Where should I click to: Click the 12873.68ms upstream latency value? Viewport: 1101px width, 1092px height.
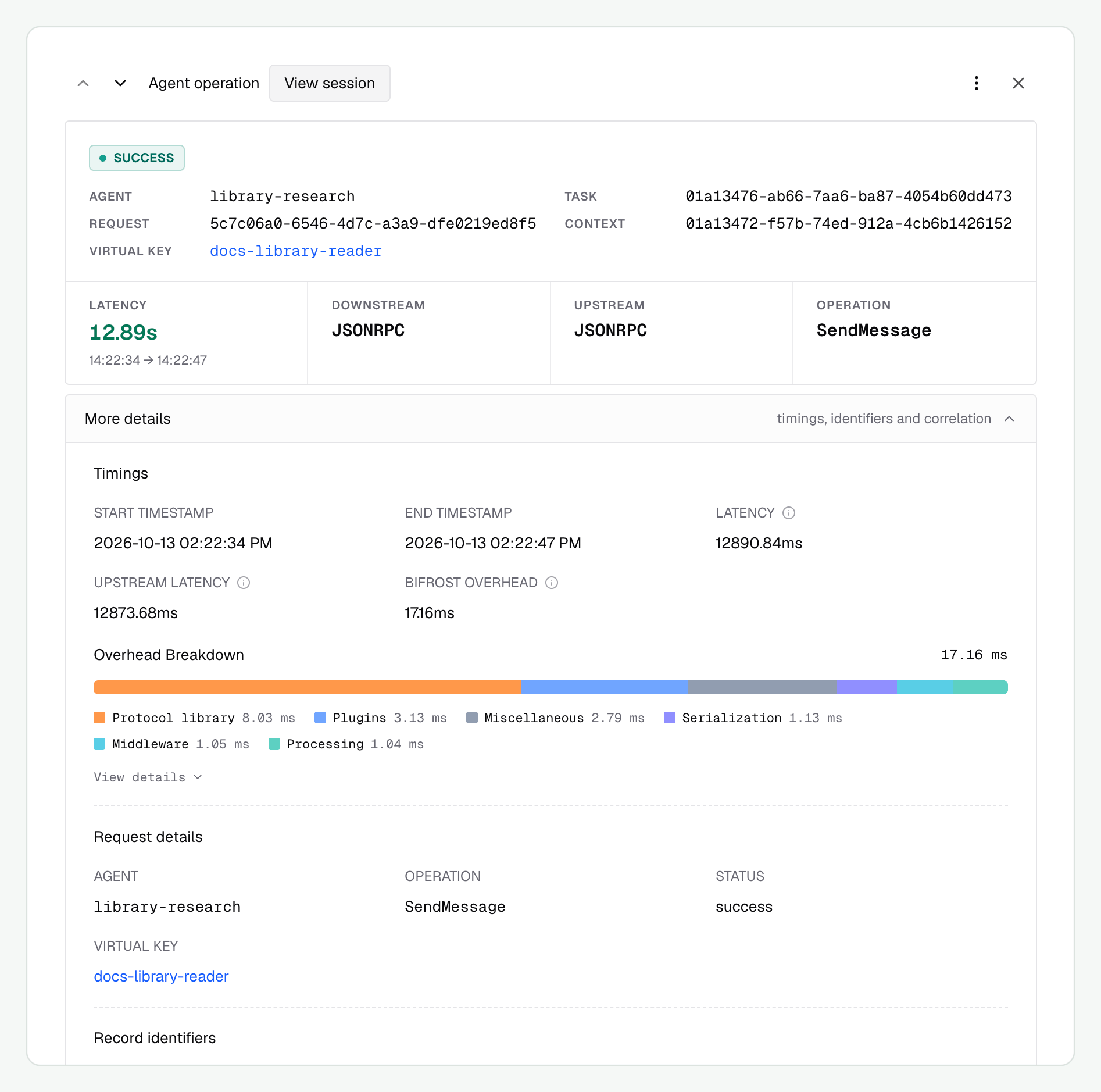click(x=136, y=613)
